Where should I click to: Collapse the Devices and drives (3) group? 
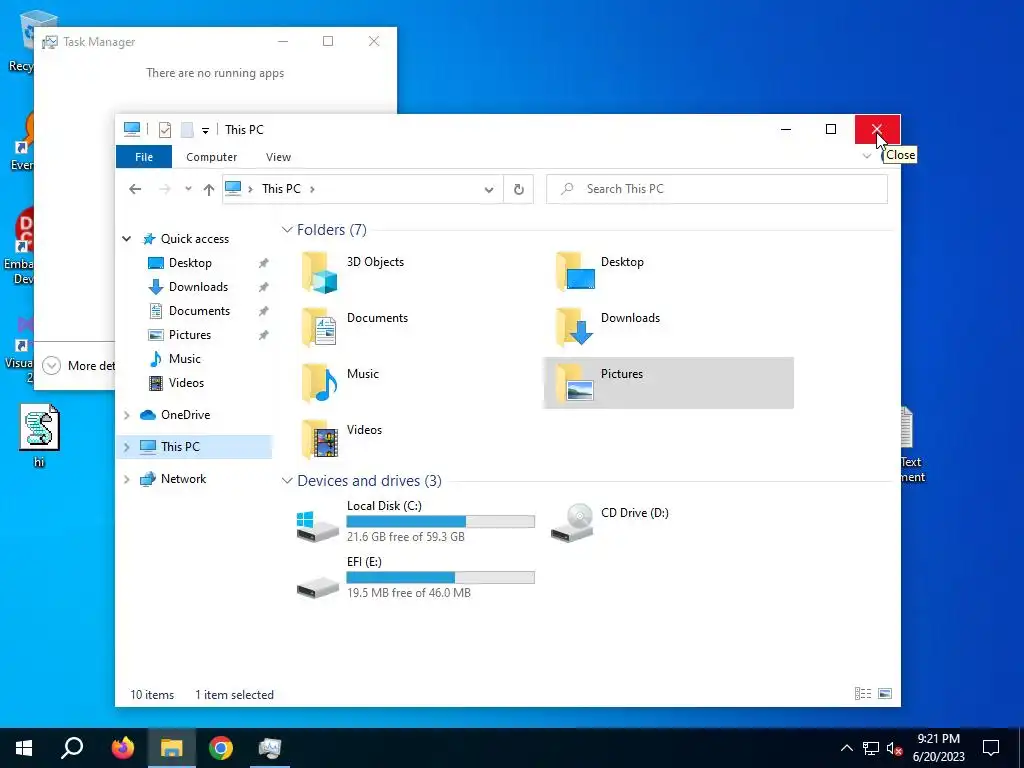coord(287,481)
